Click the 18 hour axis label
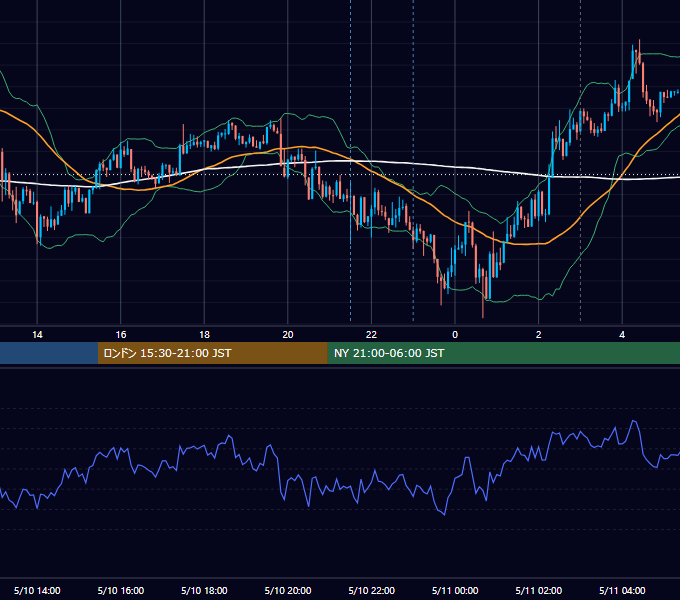 pyautogui.click(x=204, y=335)
